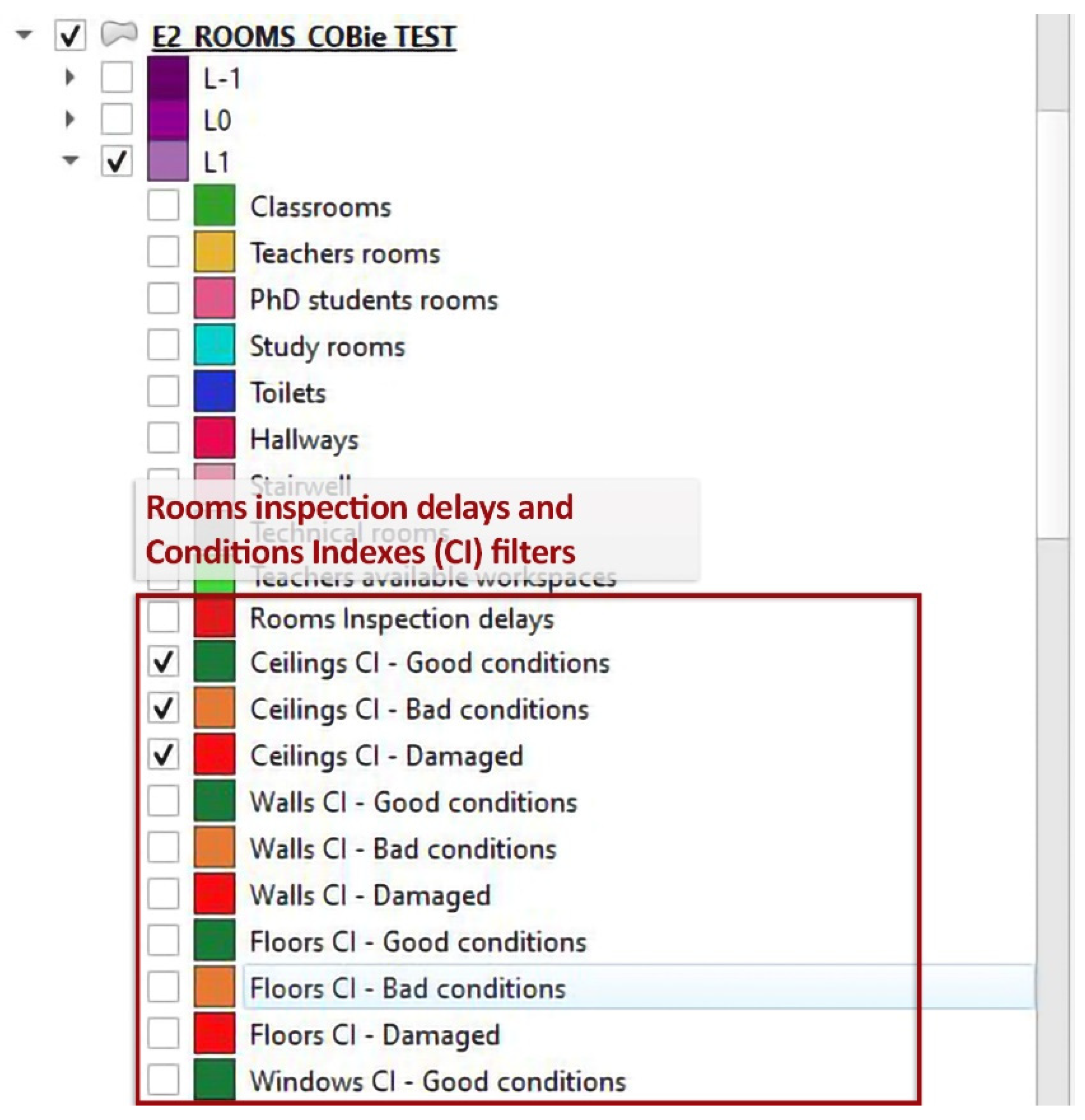
Task: Click the yellow Teachers rooms layer symbol
Action: click(214, 252)
